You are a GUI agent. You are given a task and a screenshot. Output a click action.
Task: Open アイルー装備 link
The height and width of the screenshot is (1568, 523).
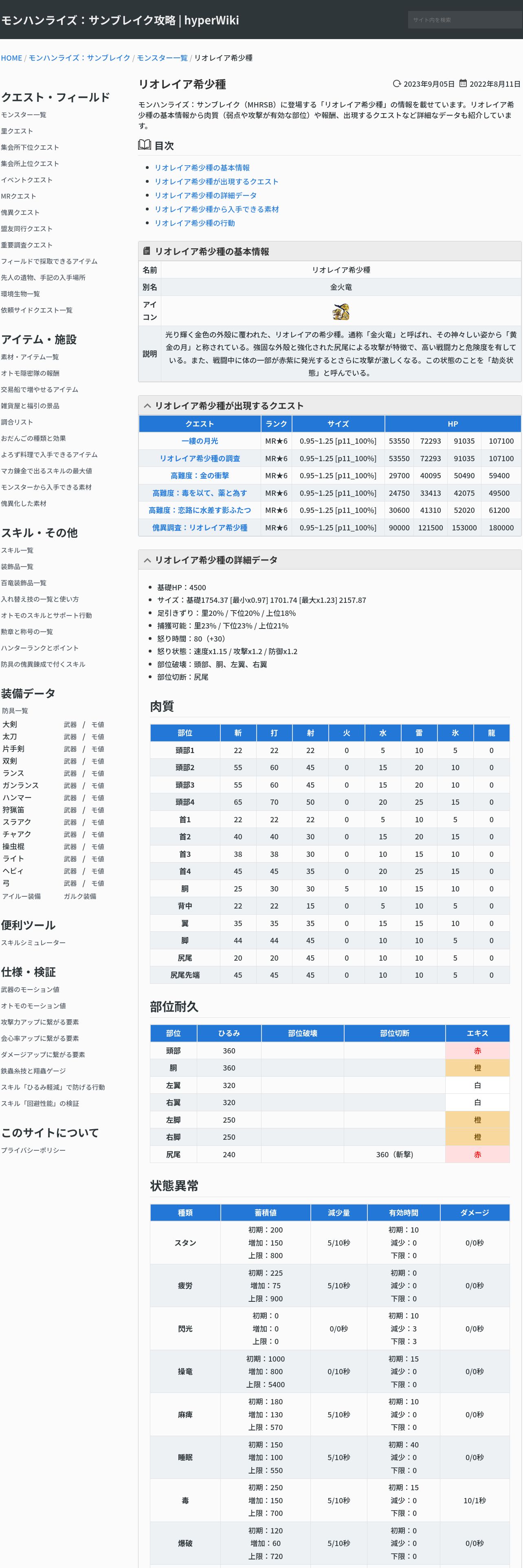21,896
